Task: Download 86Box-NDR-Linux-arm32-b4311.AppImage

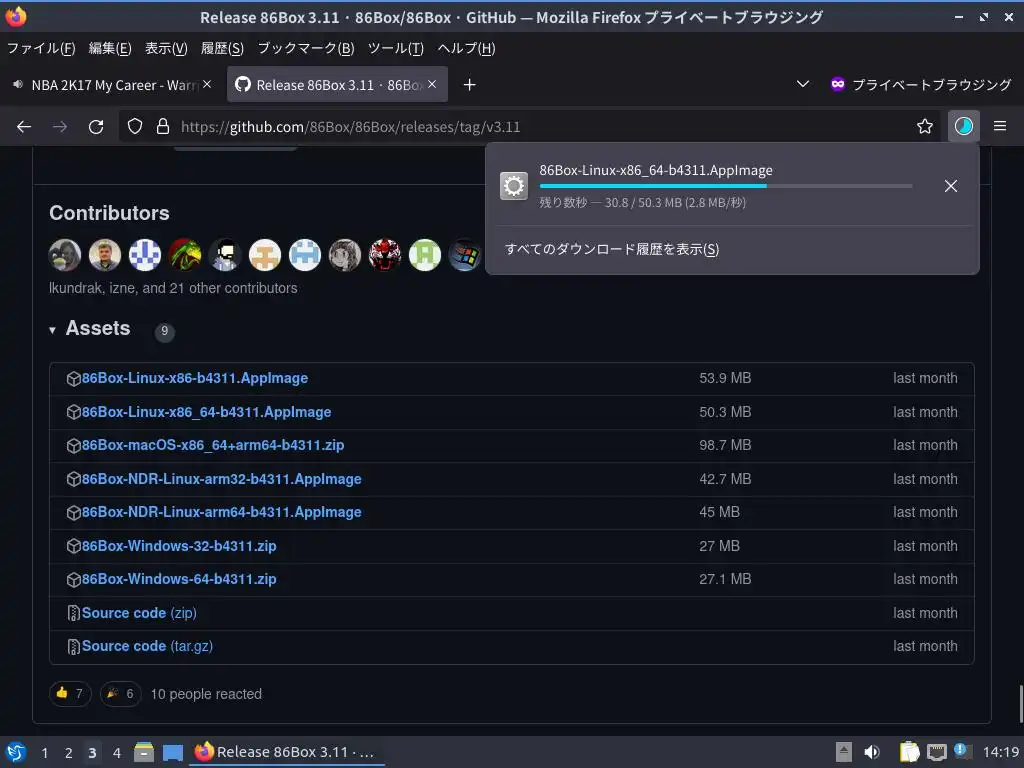Action: 221,479
